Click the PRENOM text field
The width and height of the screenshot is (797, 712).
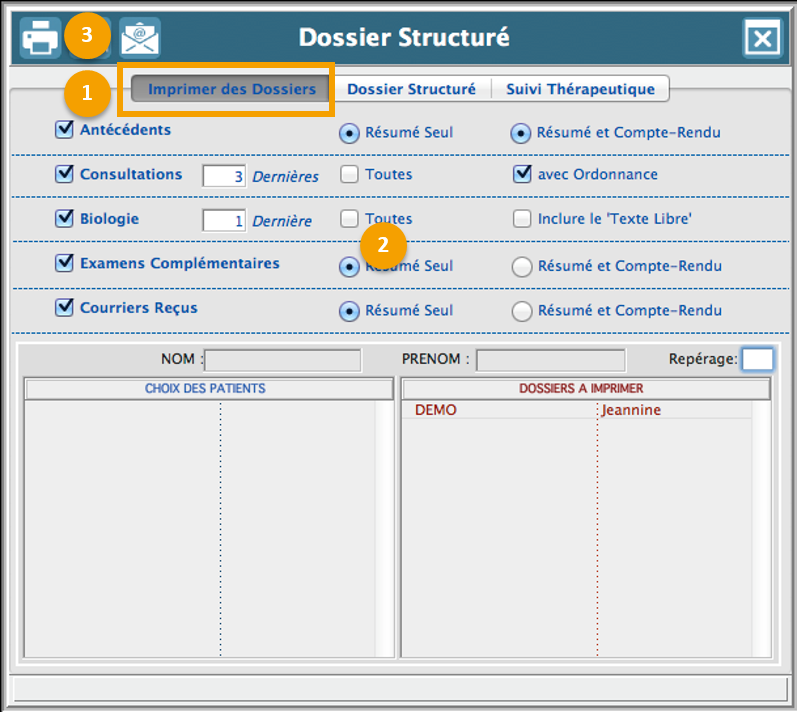550,360
